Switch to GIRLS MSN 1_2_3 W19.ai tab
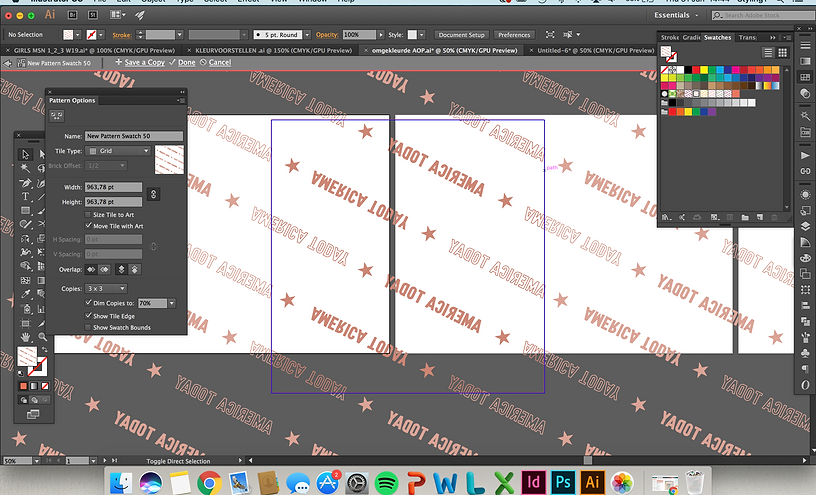Image resolution: width=816 pixels, height=495 pixels. [x=94, y=50]
